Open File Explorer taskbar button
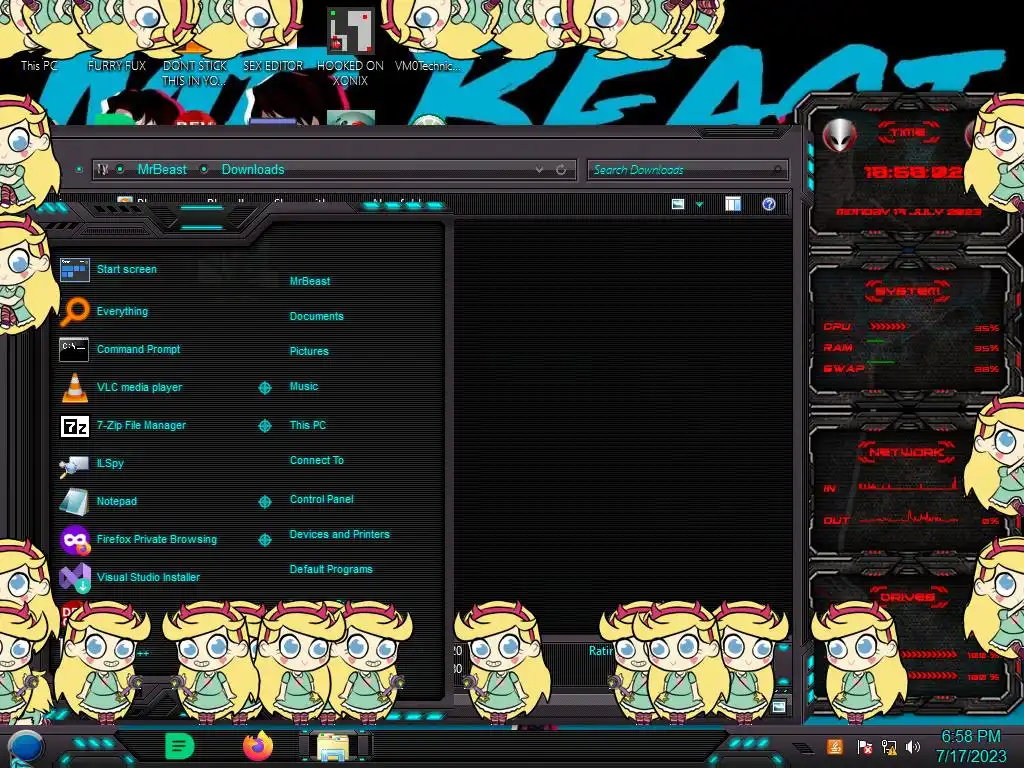 336,746
